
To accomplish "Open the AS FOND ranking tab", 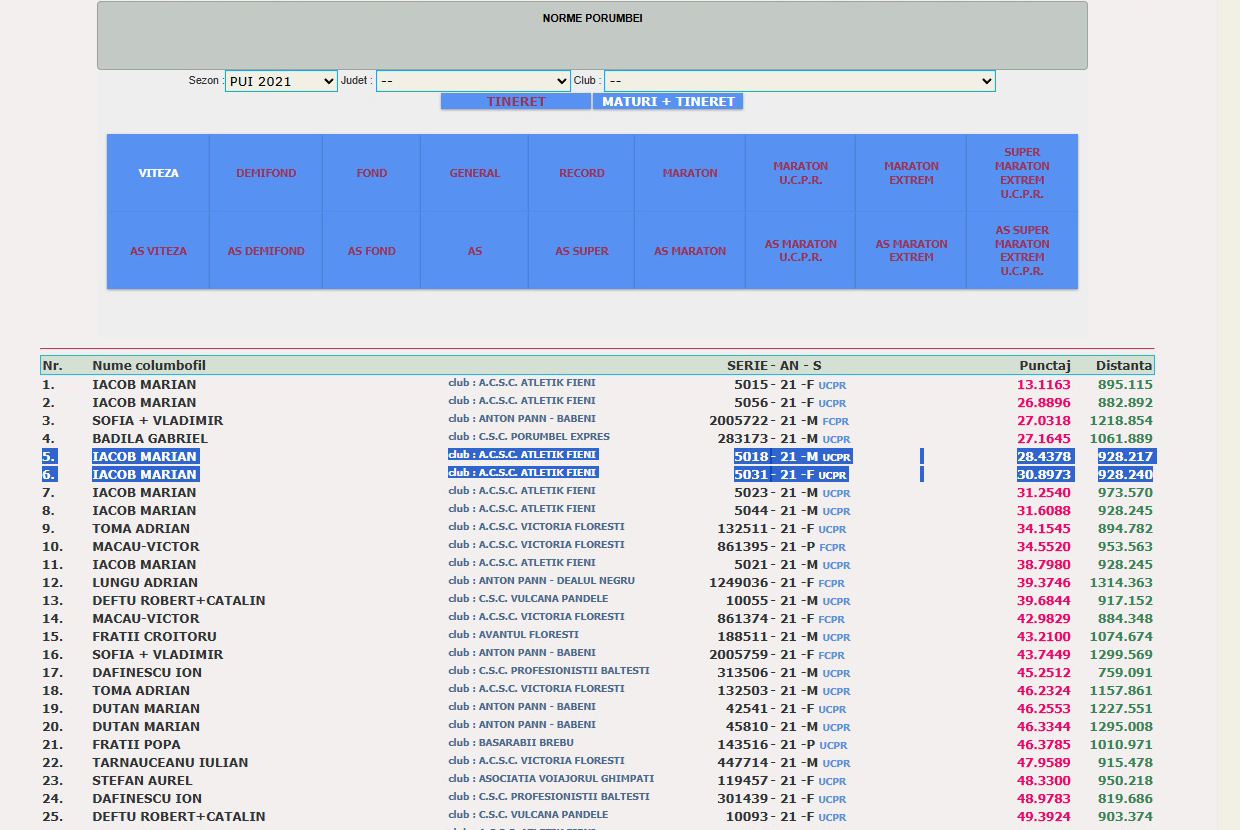I will click(371, 251).
